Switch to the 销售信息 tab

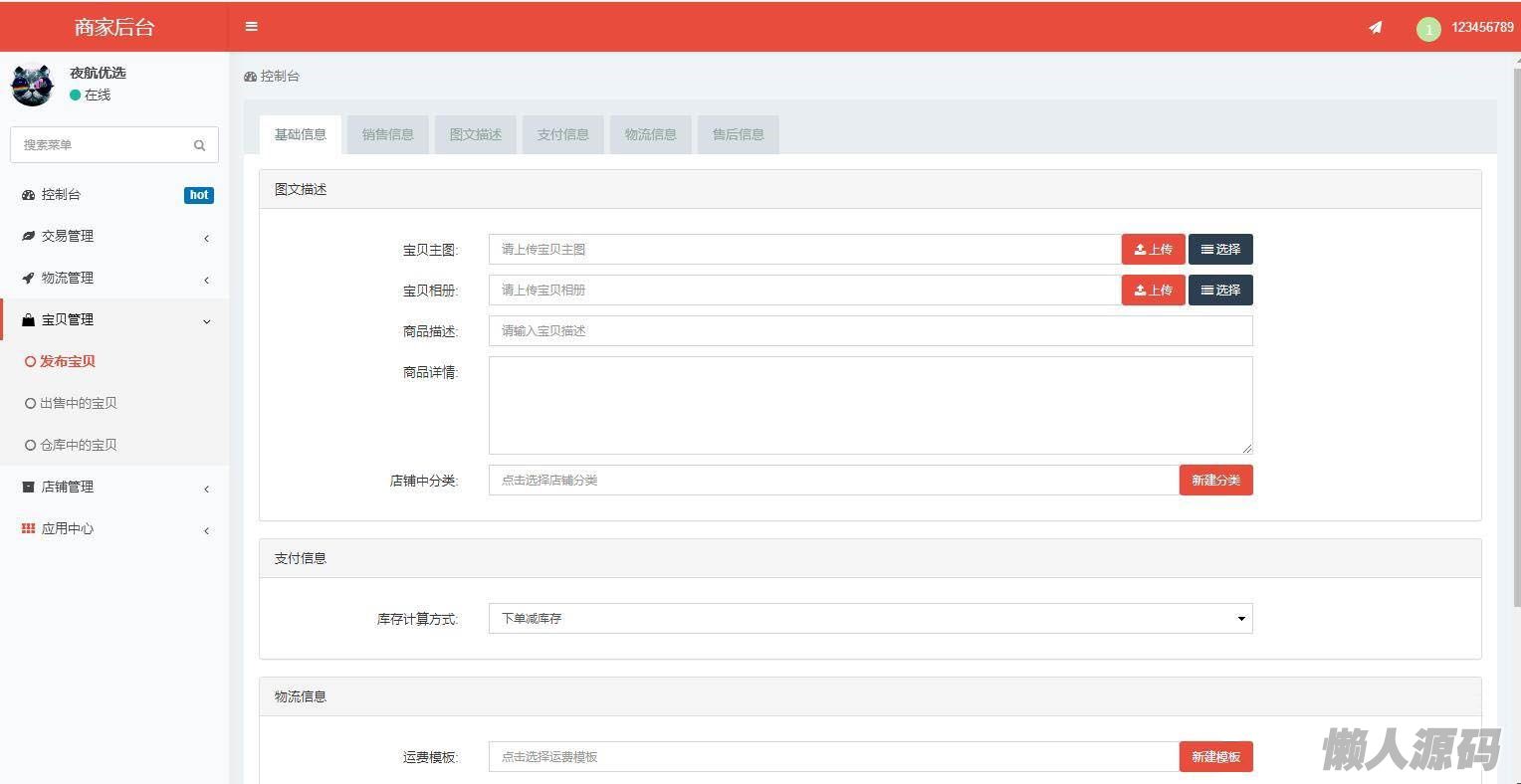(387, 134)
